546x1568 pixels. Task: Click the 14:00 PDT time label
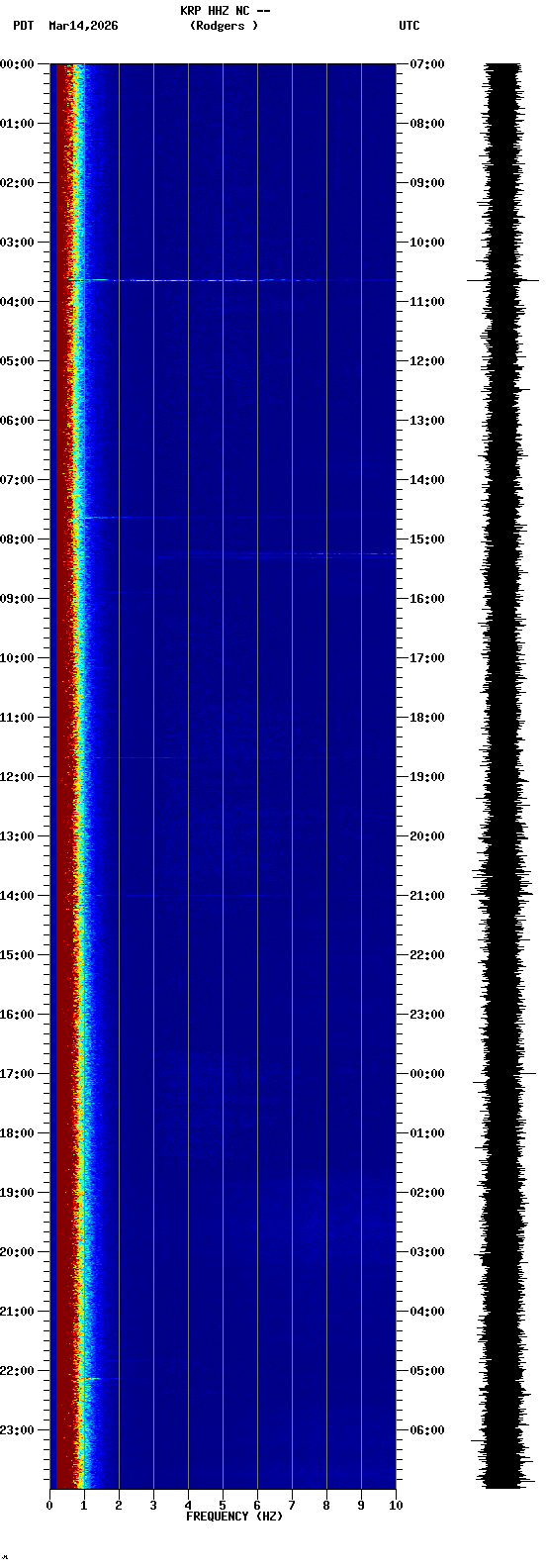pyautogui.click(x=18, y=896)
